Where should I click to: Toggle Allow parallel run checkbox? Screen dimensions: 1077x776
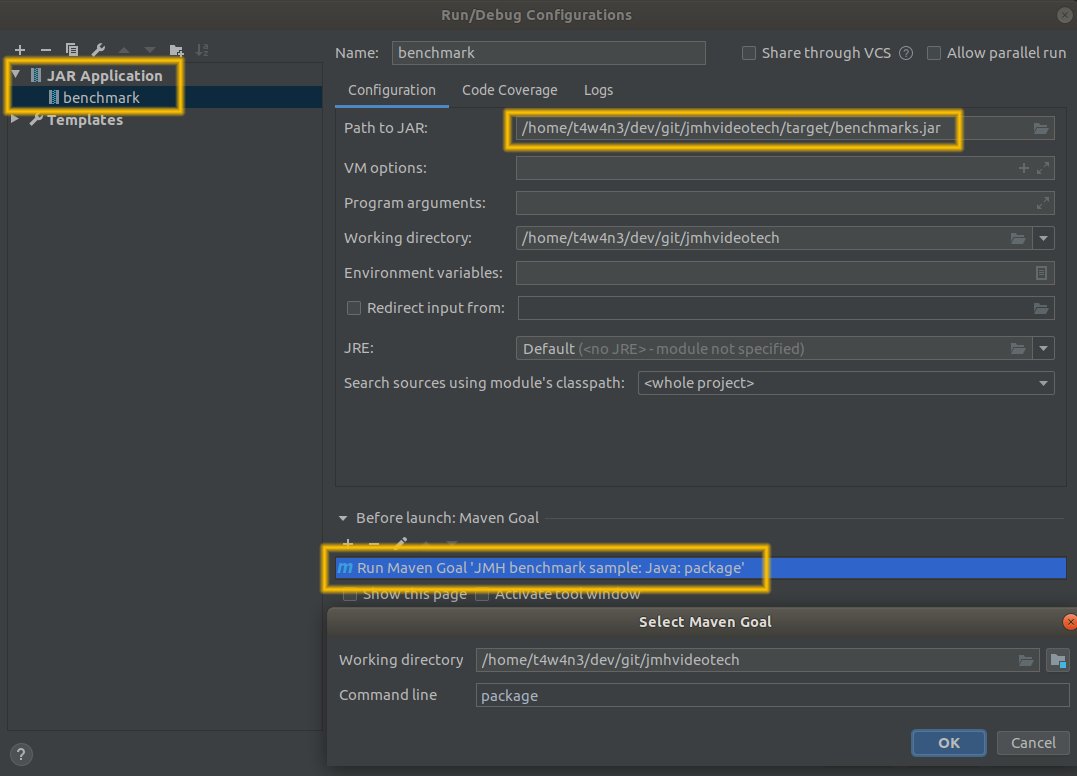[x=934, y=53]
